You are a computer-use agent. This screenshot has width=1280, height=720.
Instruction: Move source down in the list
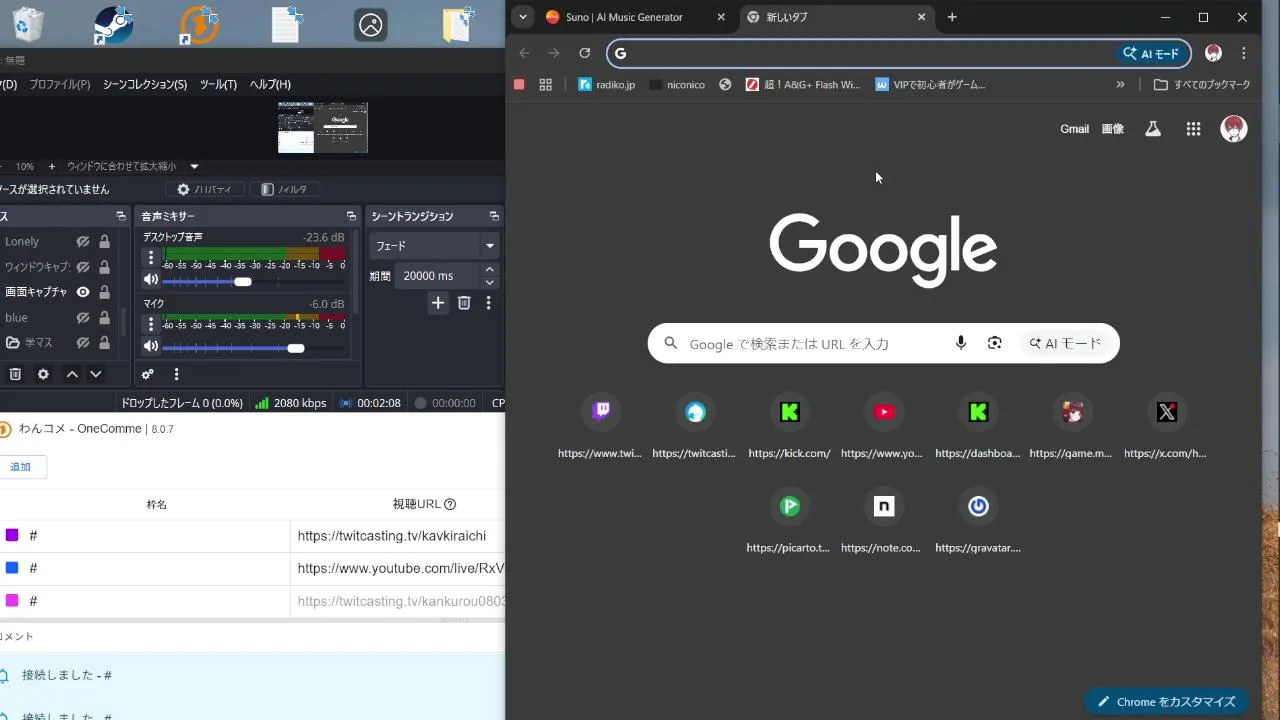pyautogui.click(x=96, y=374)
